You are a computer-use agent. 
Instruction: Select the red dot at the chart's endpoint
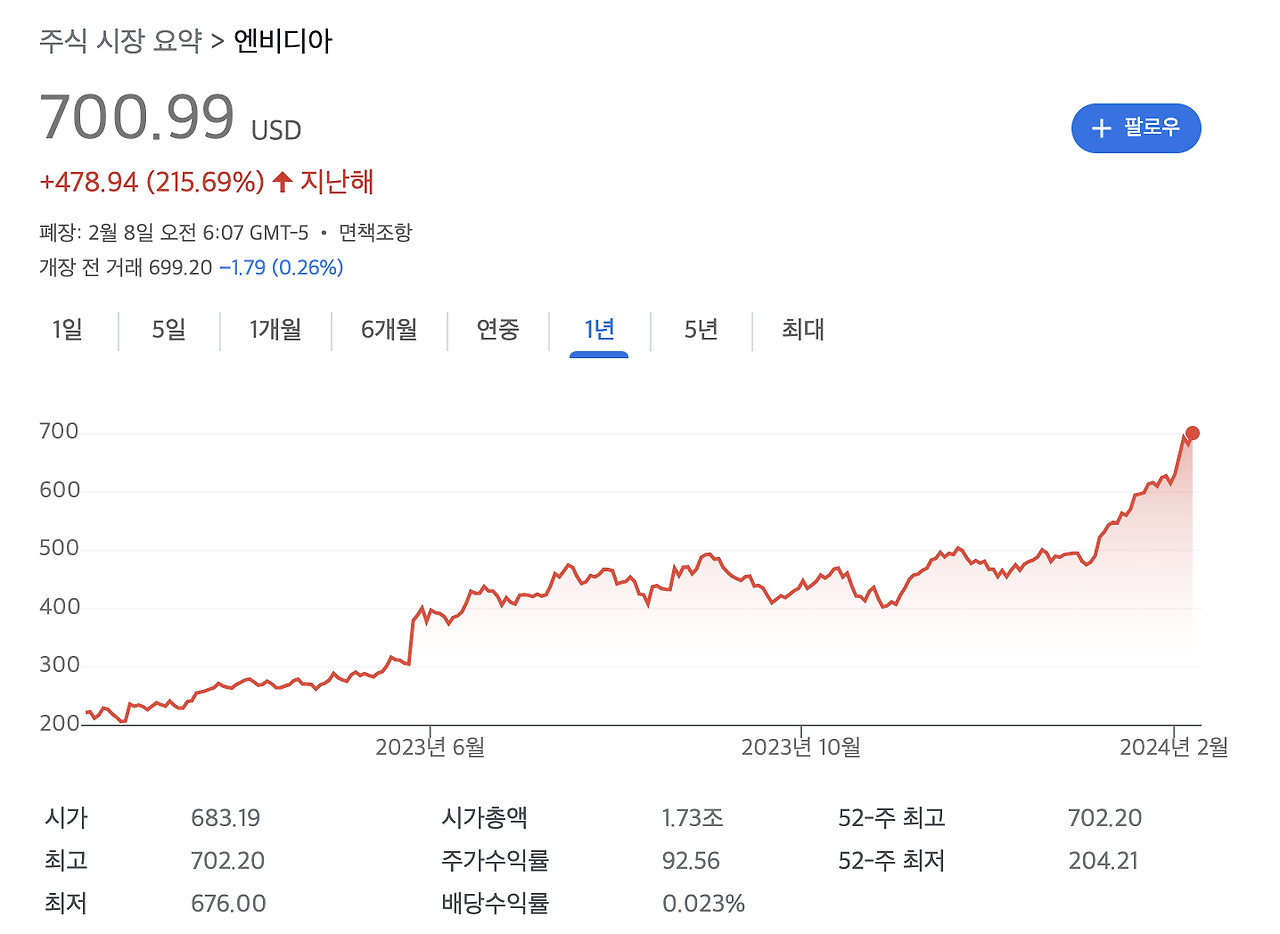click(1192, 432)
